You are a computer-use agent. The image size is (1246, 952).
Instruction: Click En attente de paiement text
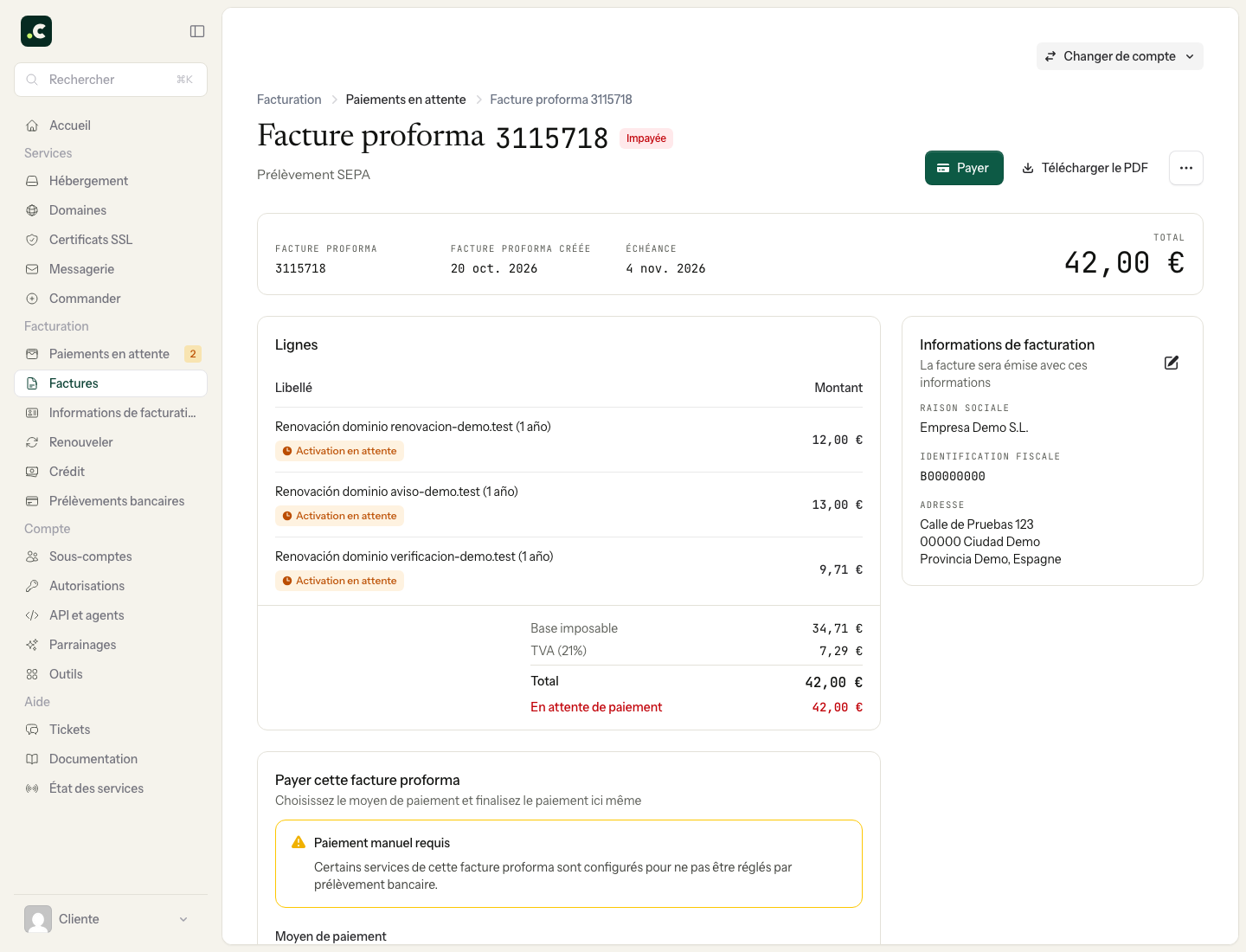[x=596, y=707]
